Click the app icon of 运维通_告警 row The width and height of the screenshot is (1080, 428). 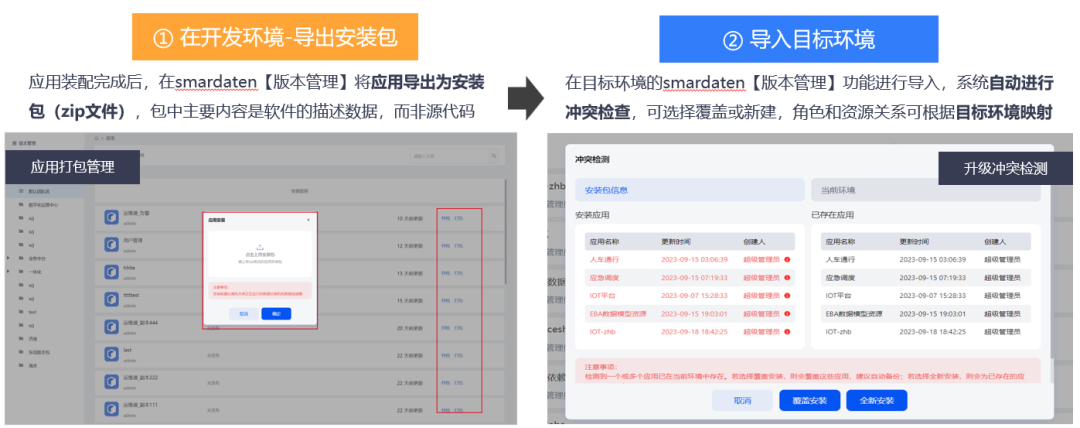click(112, 217)
